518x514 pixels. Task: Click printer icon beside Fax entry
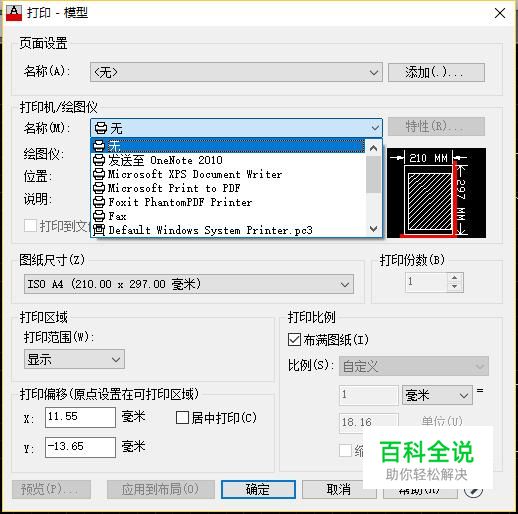point(99,216)
